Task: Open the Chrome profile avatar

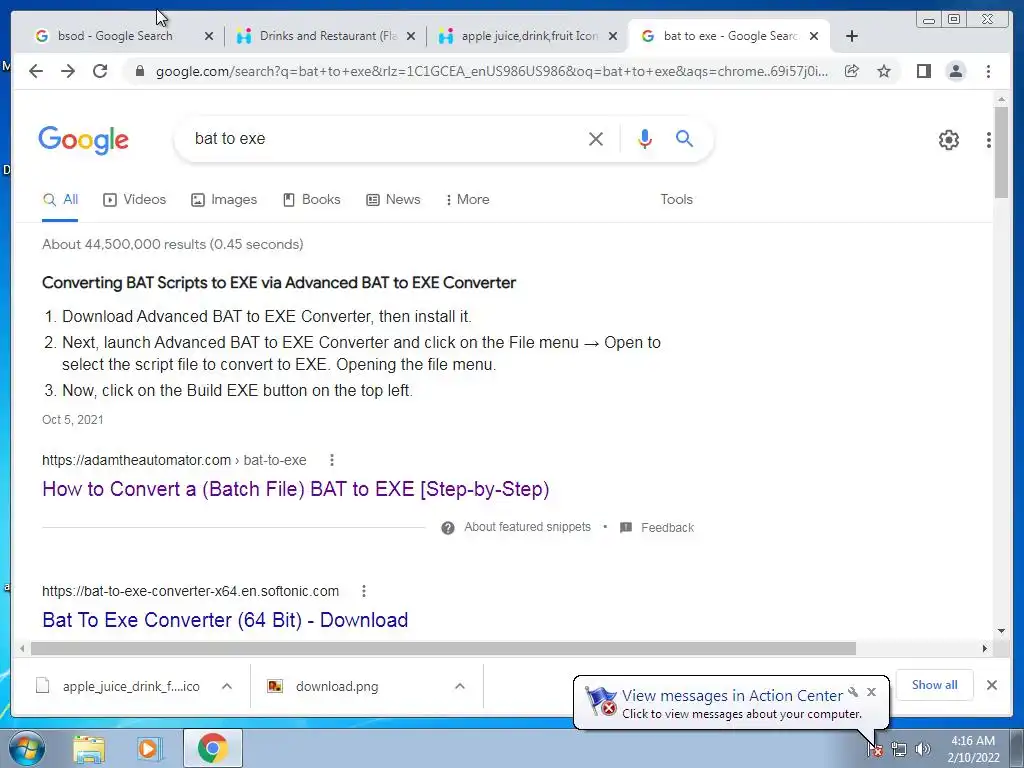Action: tap(955, 71)
